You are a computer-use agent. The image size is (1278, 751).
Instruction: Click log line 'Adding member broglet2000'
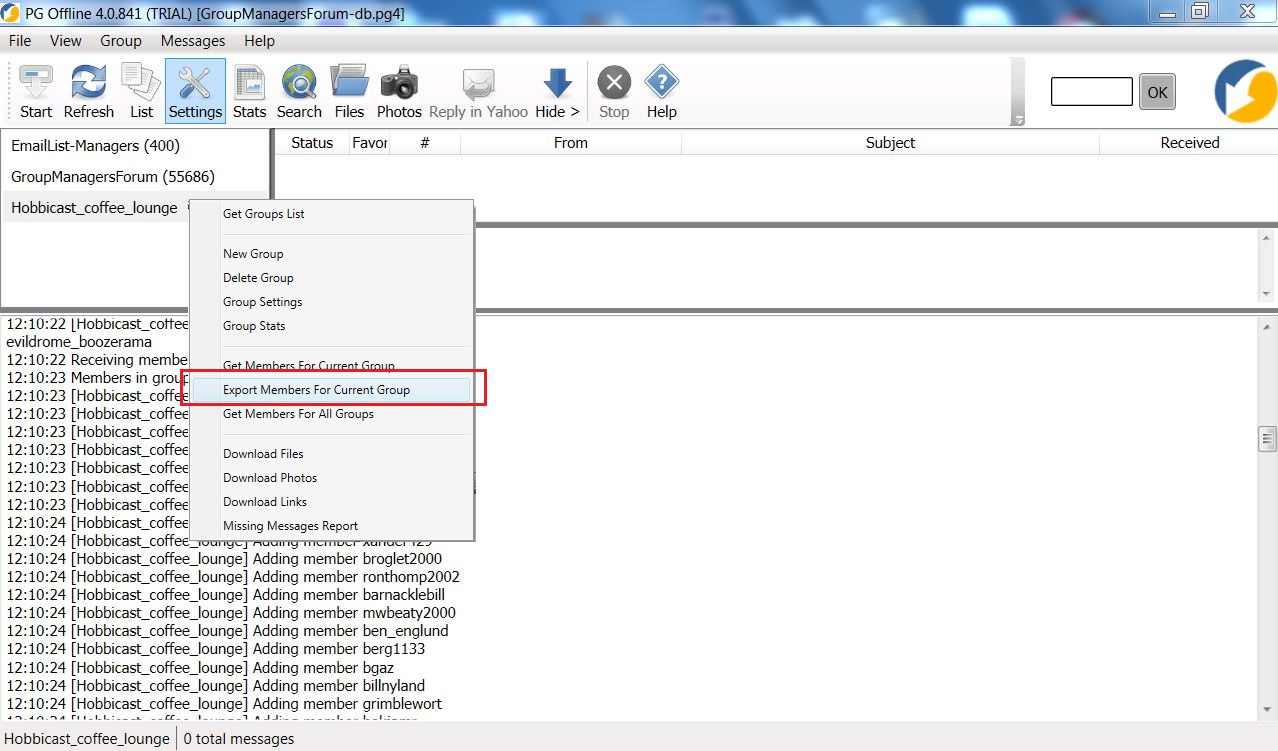tap(224, 559)
